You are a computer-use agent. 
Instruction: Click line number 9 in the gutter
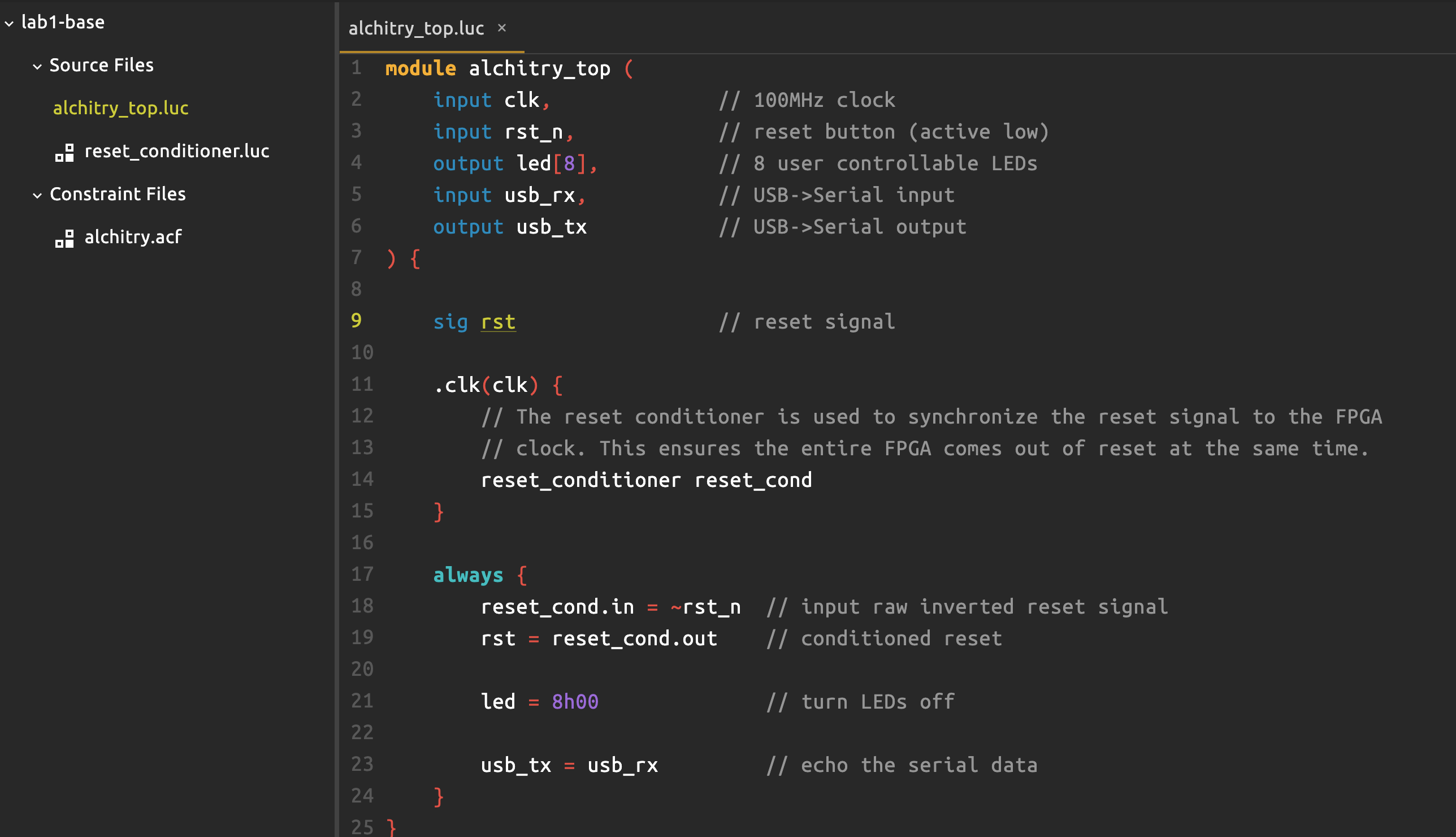click(x=356, y=321)
